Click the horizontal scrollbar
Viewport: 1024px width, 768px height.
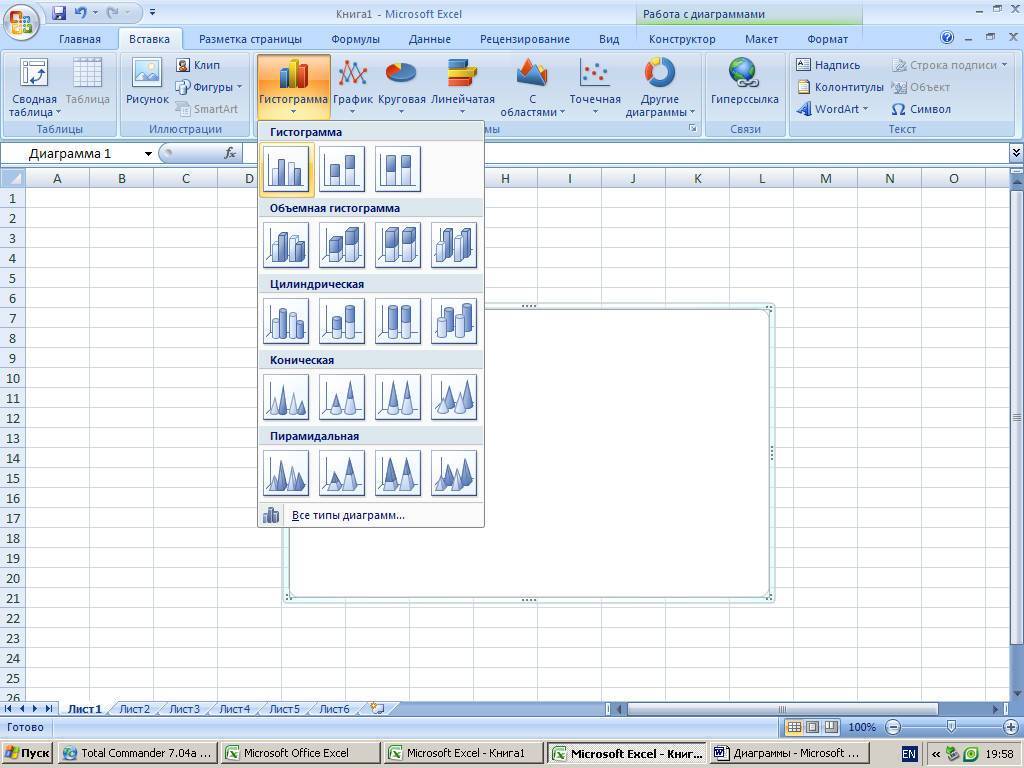[x=782, y=709]
